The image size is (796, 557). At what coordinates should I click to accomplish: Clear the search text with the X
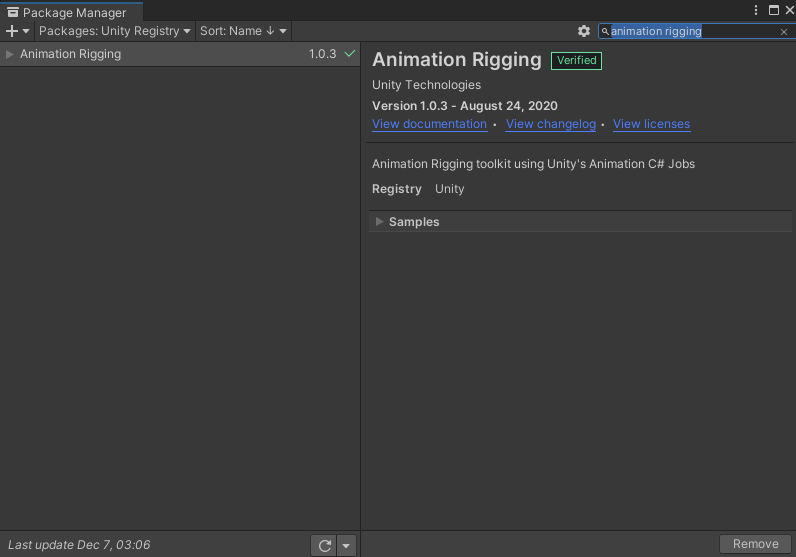(784, 31)
